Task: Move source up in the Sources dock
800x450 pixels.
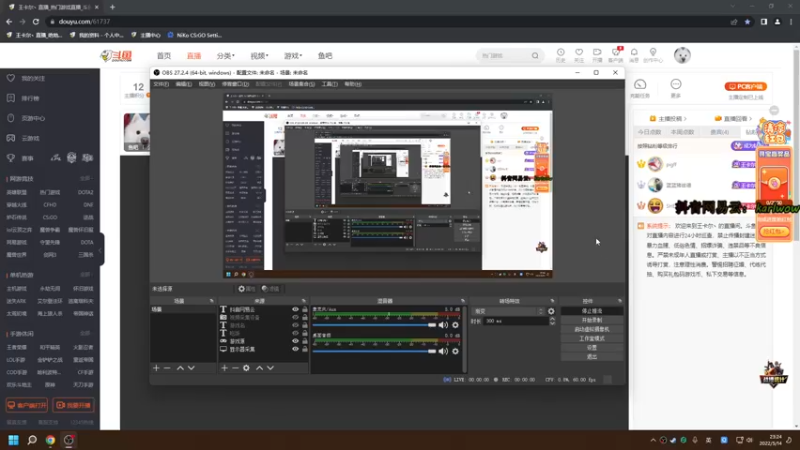Action: point(259,368)
